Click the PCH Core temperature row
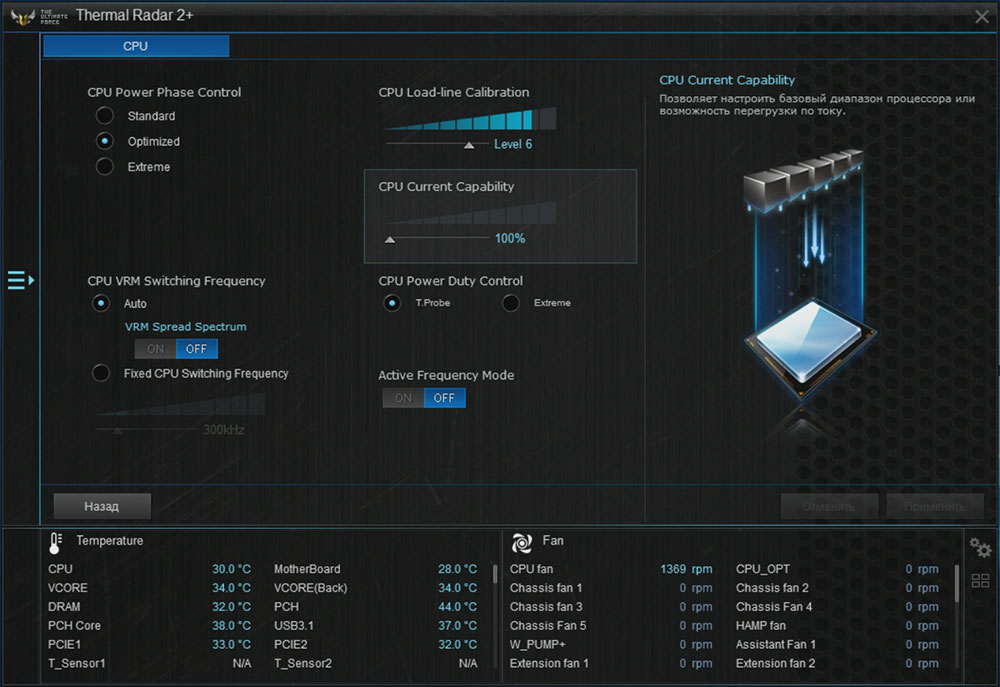 [149, 626]
